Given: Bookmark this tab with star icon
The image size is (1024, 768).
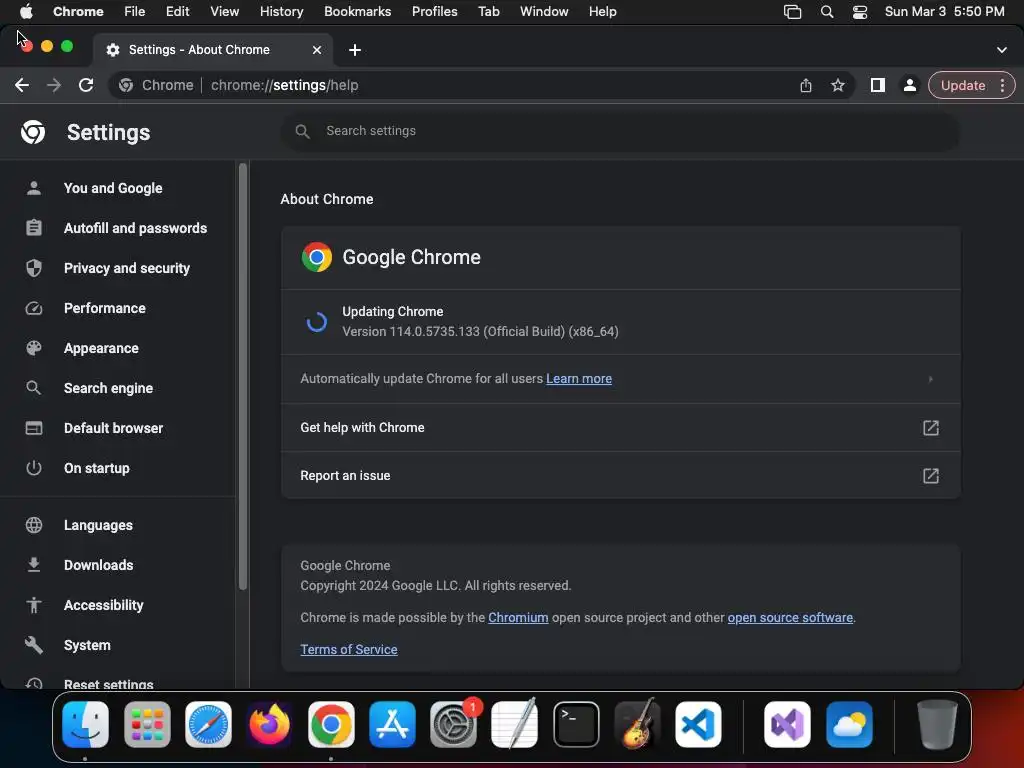Looking at the screenshot, I should 838,86.
